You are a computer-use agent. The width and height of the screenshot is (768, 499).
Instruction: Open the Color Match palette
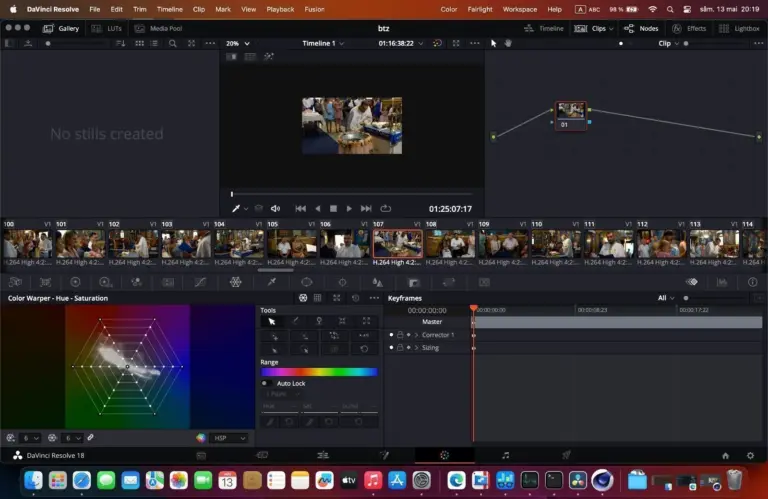click(x=46, y=282)
